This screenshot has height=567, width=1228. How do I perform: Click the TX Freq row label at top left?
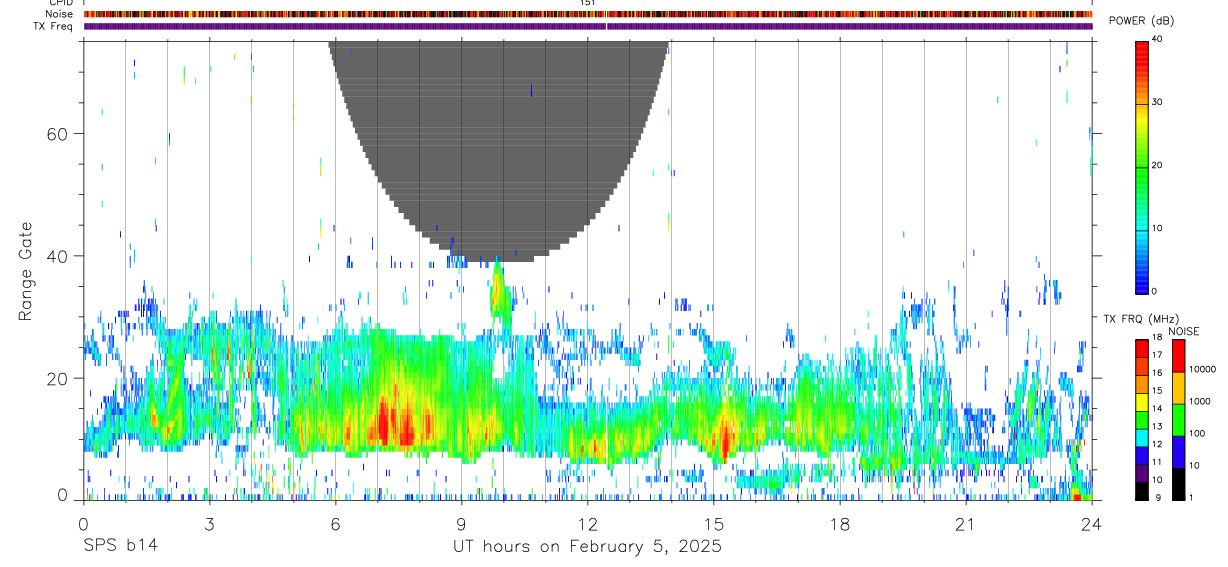[x=53, y=26]
